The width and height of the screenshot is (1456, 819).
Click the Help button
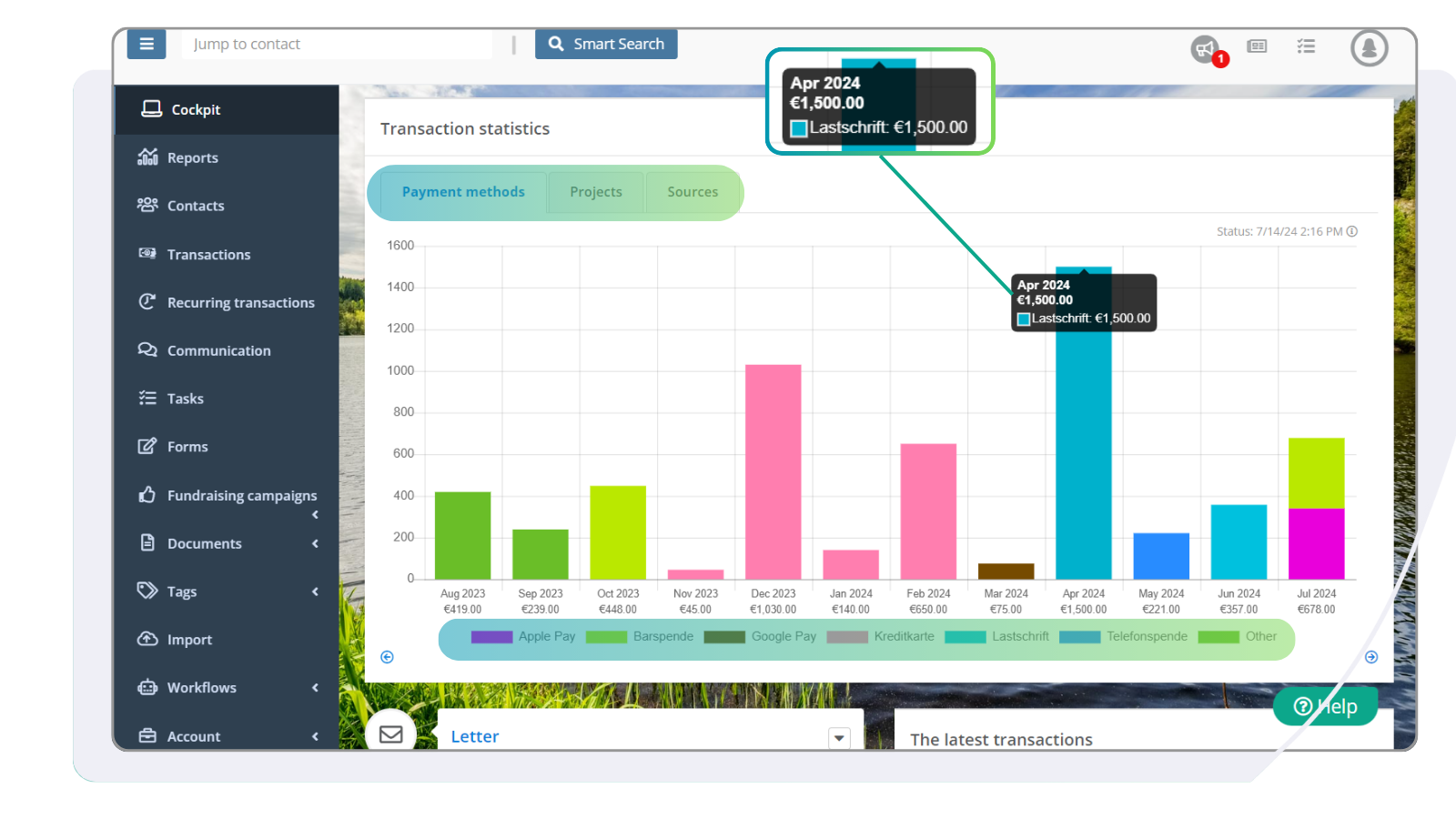click(1325, 705)
